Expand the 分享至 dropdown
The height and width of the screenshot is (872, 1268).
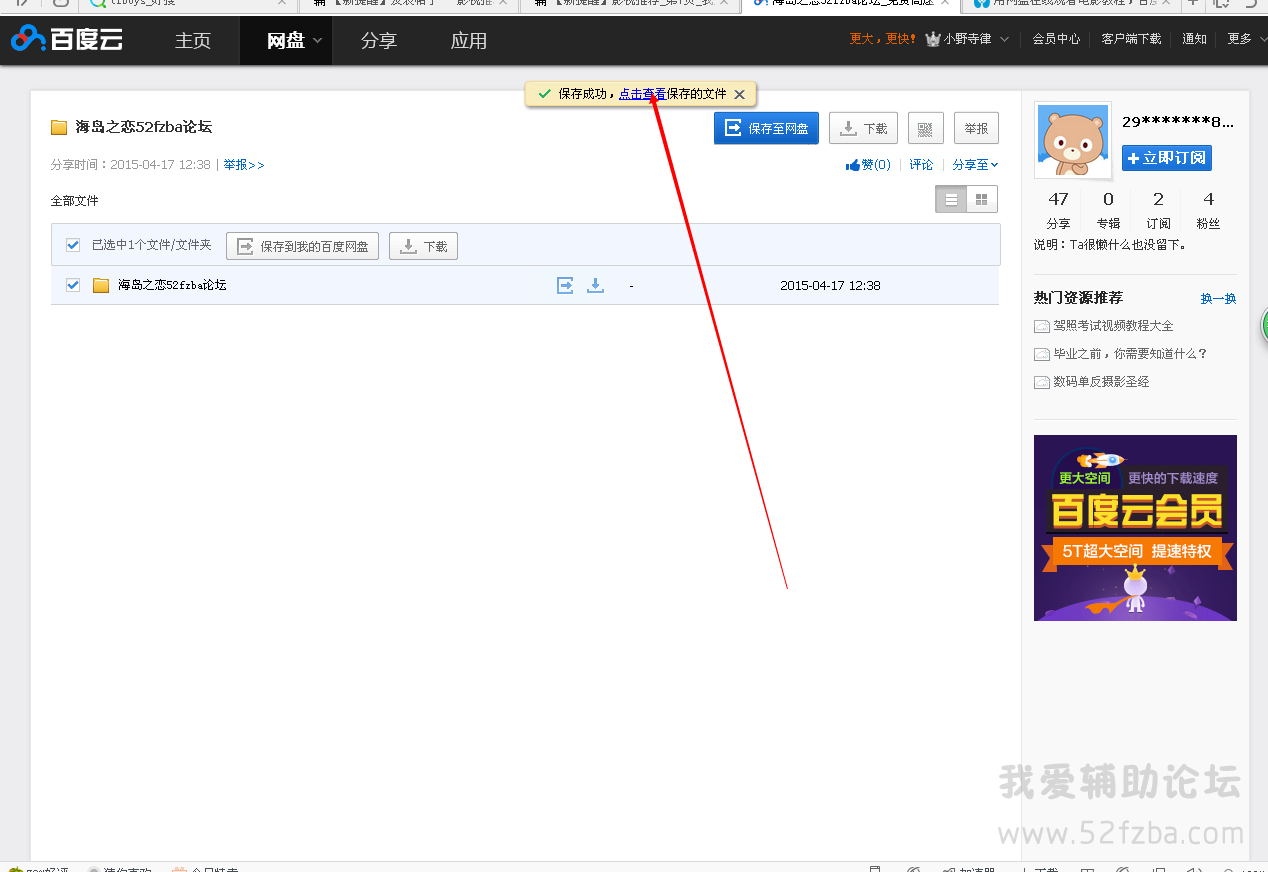point(975,165)
